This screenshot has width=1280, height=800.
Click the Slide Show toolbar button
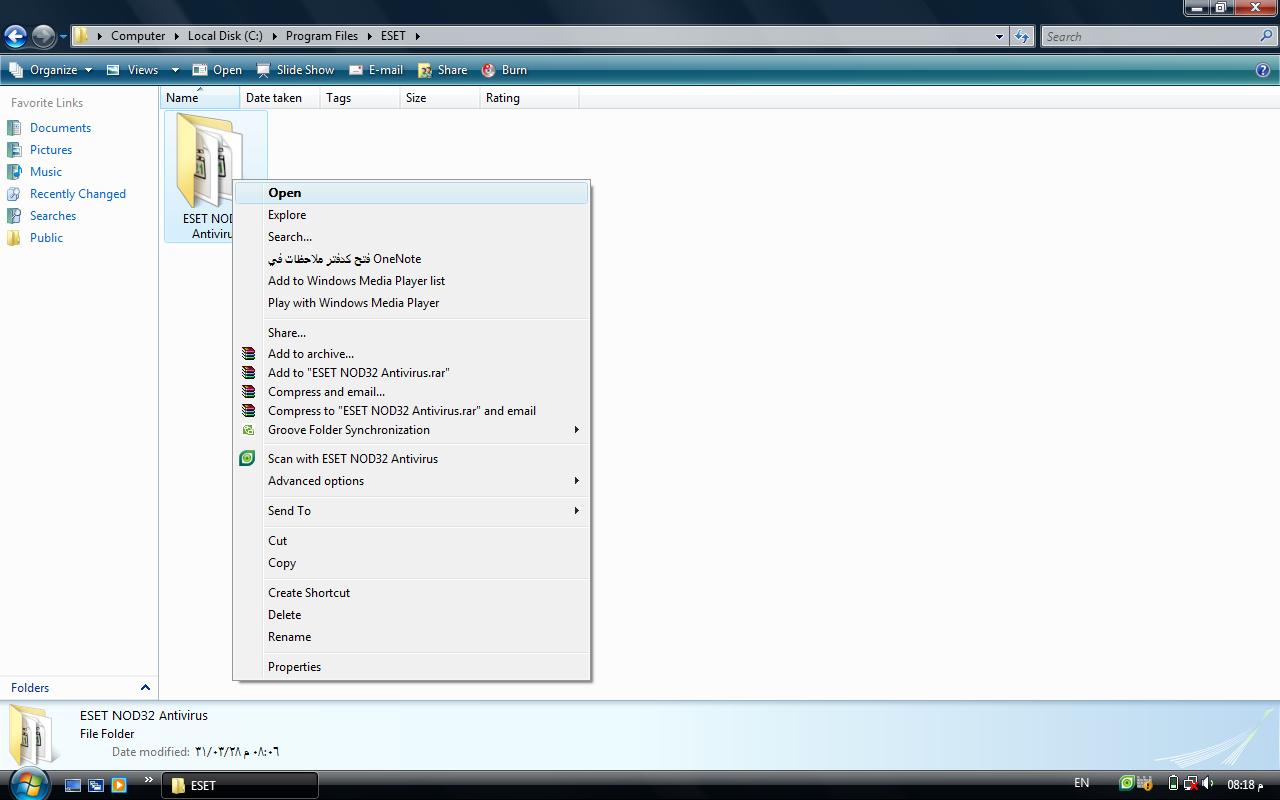click(x=296, y=70)
